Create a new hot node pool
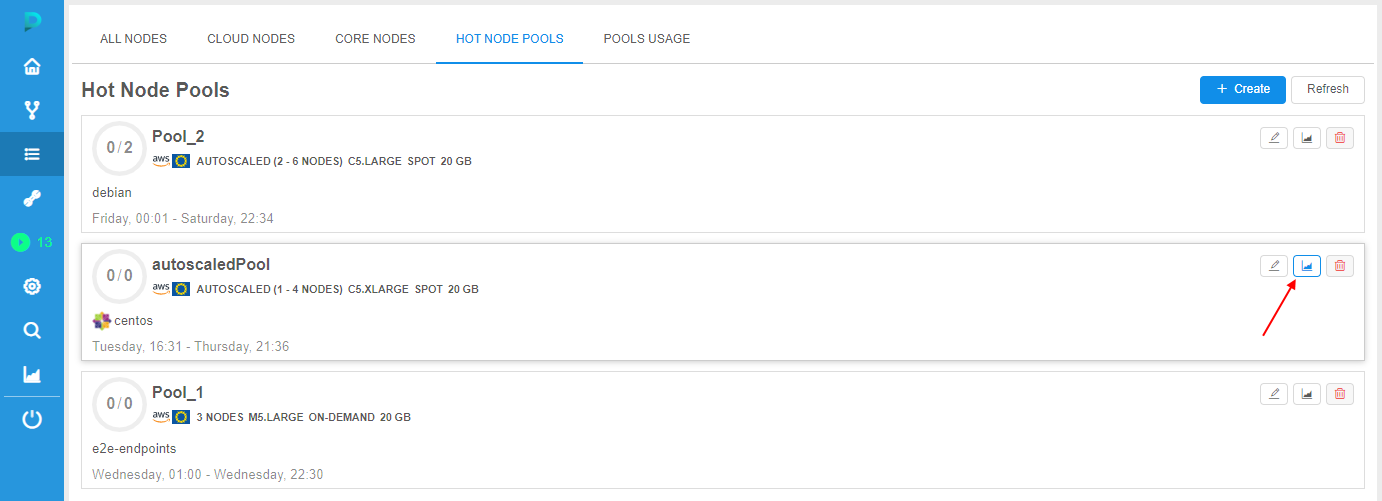This screenshot has height=501, width=1382. 1243,89
